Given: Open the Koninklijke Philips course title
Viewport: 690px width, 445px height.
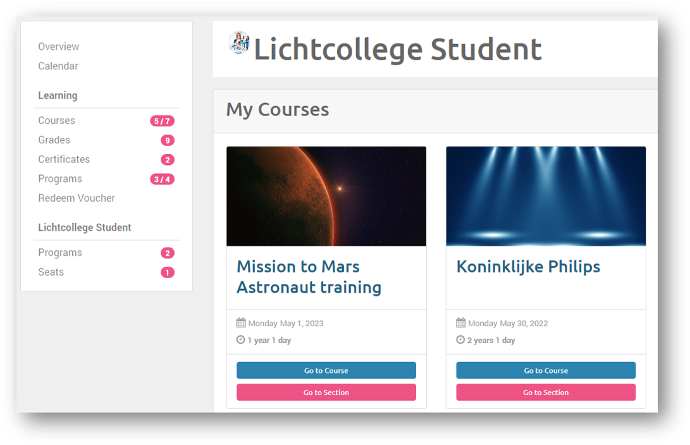Looking at the screenshot, I should pos(528,267).
